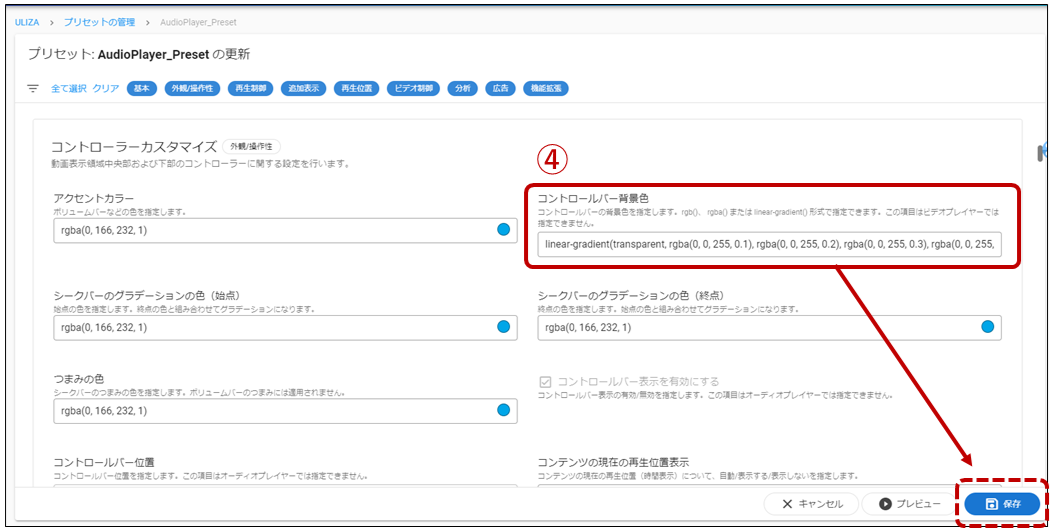Toggle the 広告 filter chip
This screenshot has height=531, width=1054.
pos(499,88)
